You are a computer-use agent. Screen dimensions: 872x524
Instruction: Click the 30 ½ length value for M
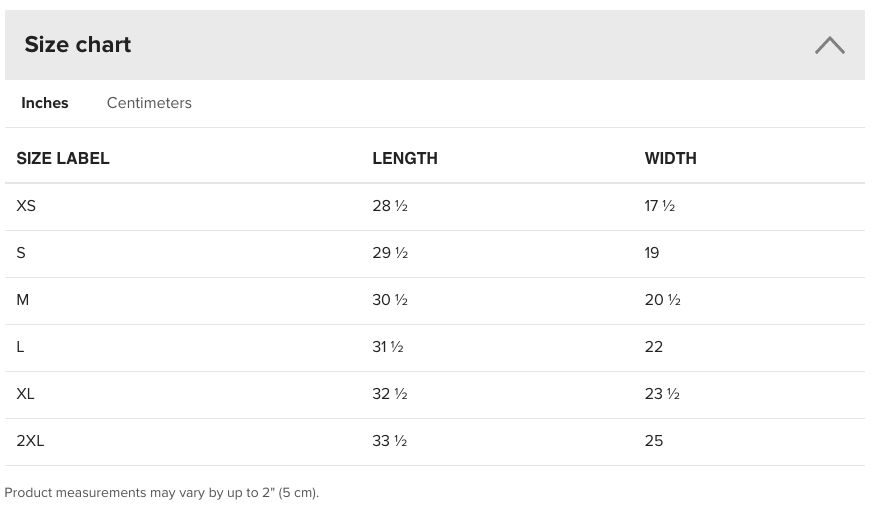pyautogui.click(x=390, y=300)
